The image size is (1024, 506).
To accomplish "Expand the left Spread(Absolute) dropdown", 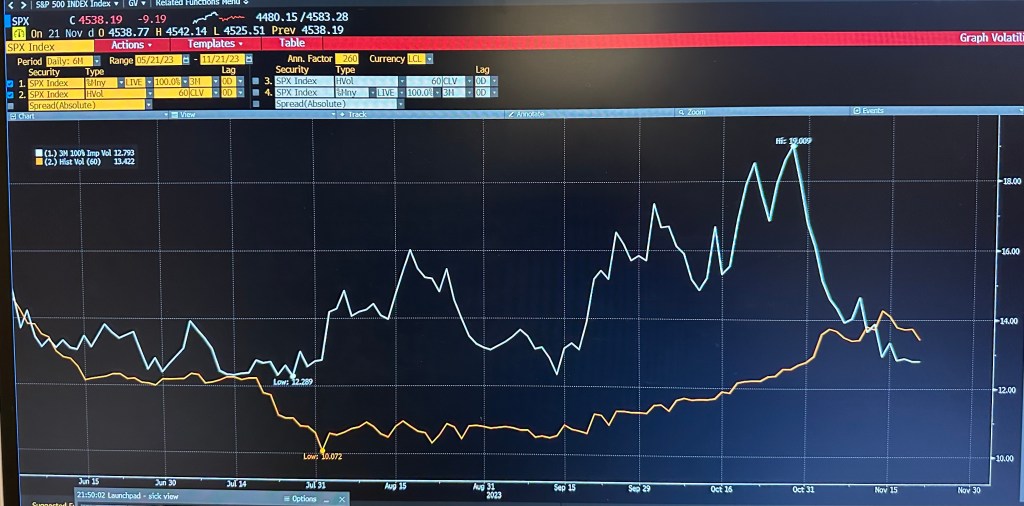I will tap(148, 104).
